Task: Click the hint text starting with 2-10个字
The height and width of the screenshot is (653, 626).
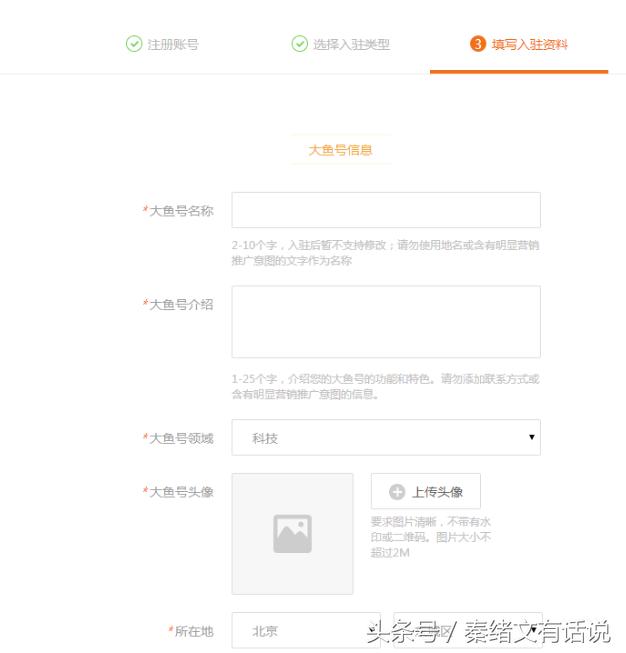Action: pos(386,253)
